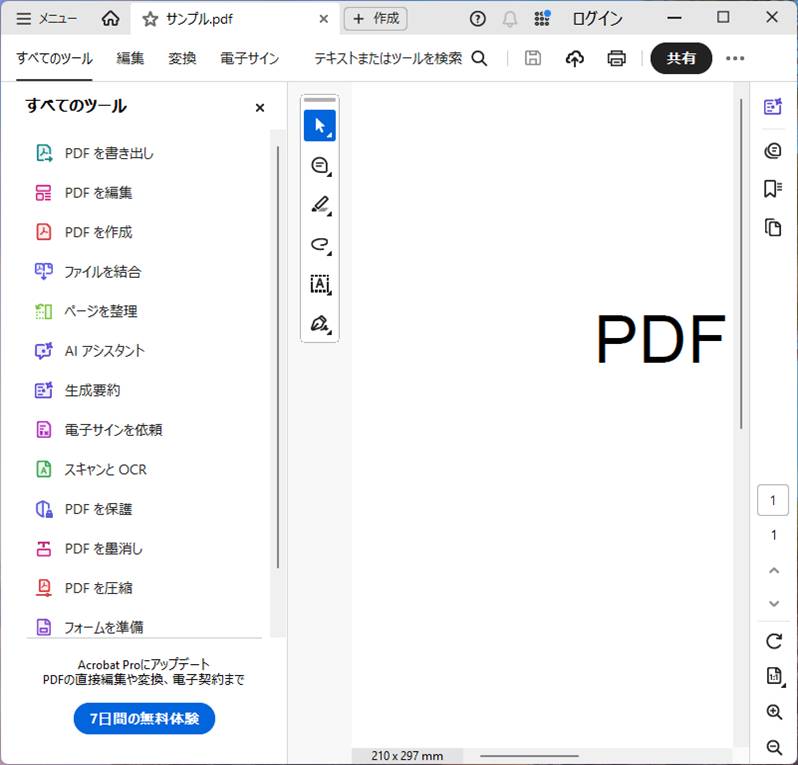The height and width of the screenshot is (765, 798).
Task: Open the page thumbnails panel icon
Action: tap(773, 227)
